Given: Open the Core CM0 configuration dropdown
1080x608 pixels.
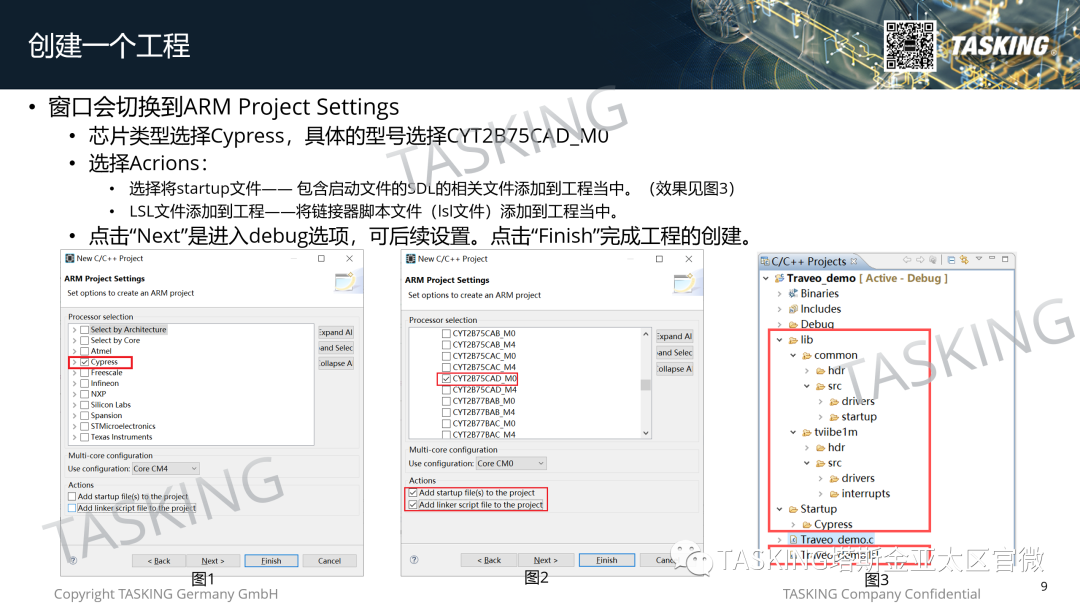Looking at the screenshot, I should click(511, 463).
